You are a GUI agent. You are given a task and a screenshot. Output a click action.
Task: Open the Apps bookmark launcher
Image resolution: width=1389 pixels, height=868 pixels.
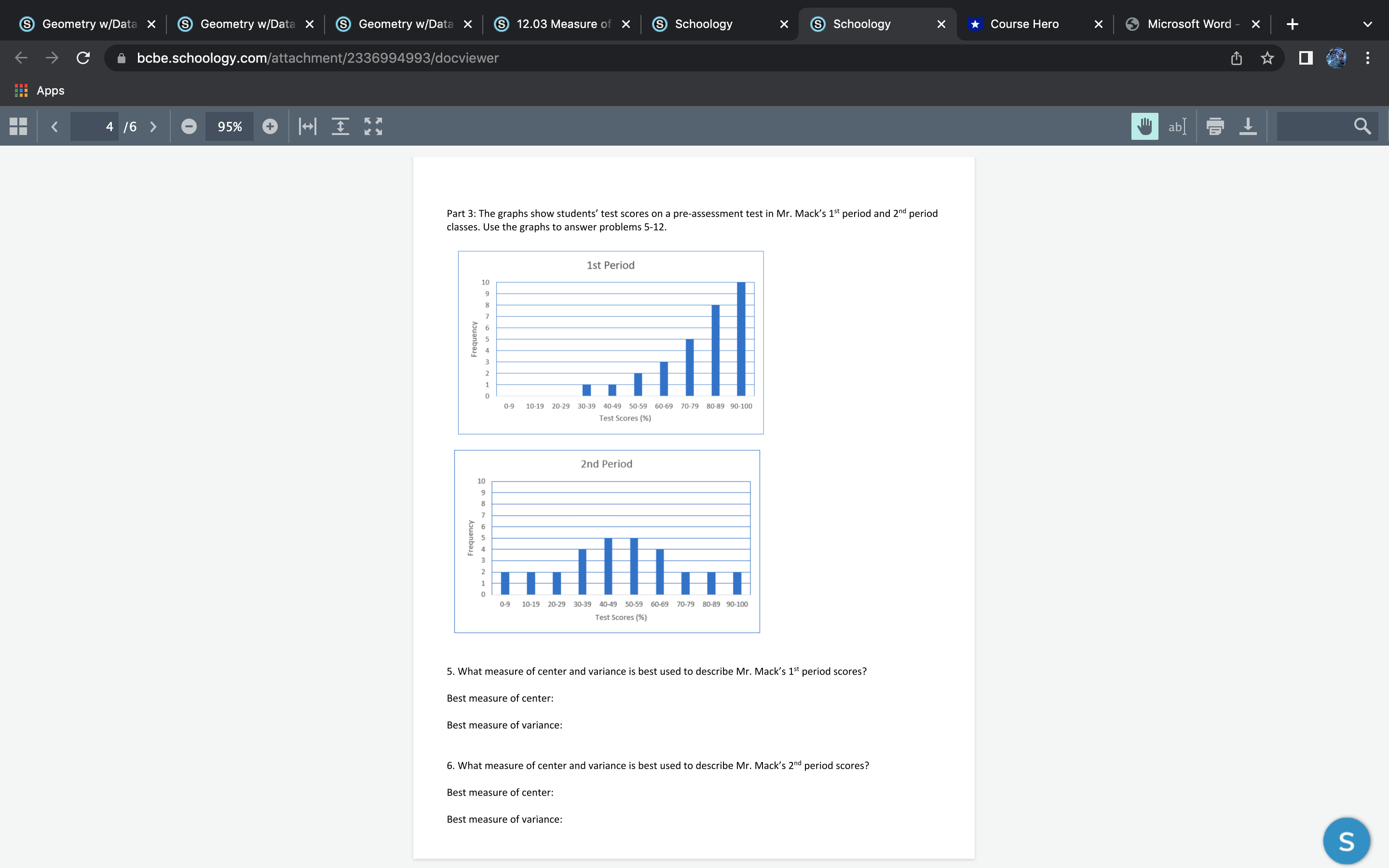click(40, 90)
